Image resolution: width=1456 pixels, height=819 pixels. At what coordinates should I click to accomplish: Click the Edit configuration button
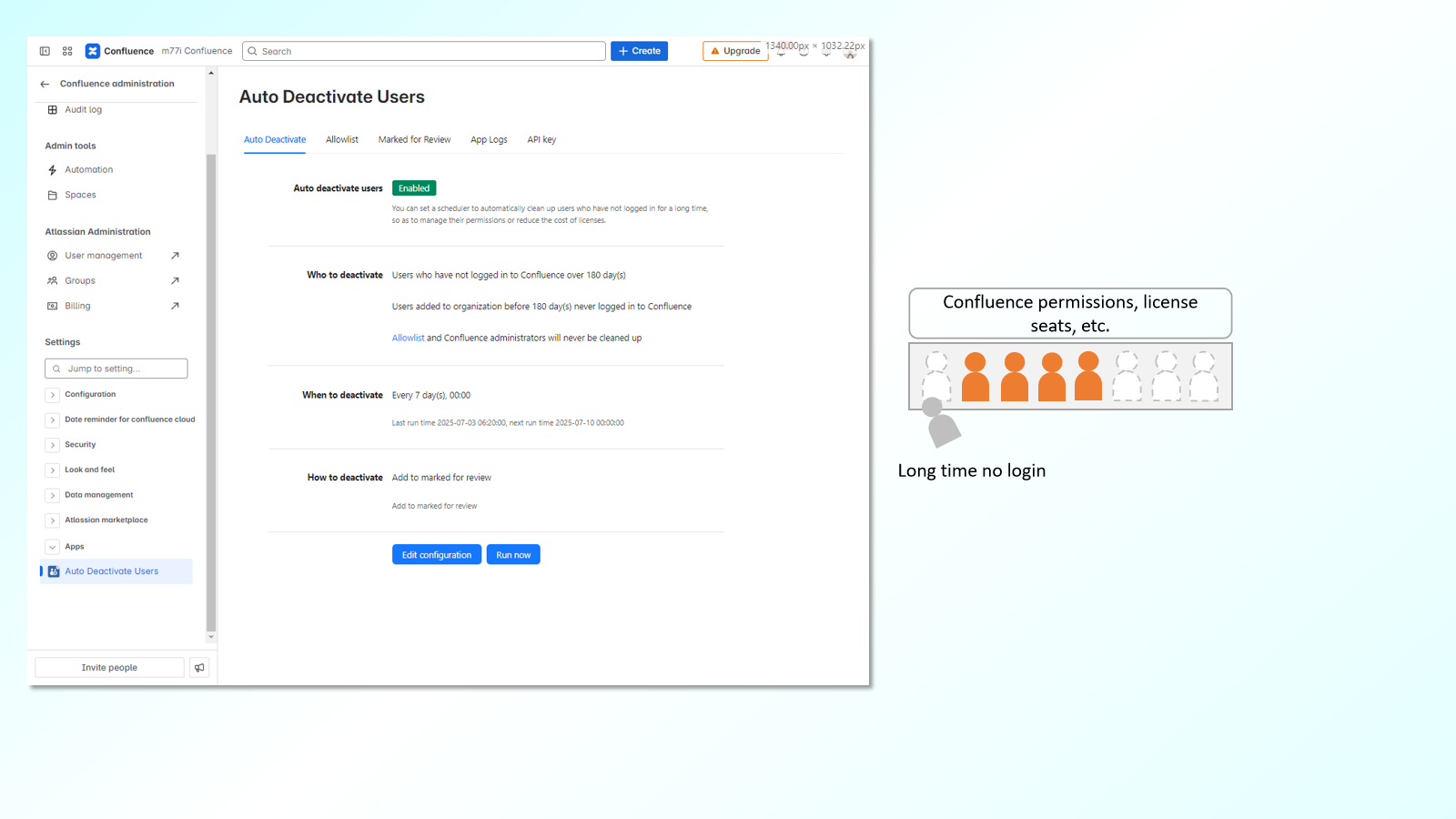(x=437, y=554)
